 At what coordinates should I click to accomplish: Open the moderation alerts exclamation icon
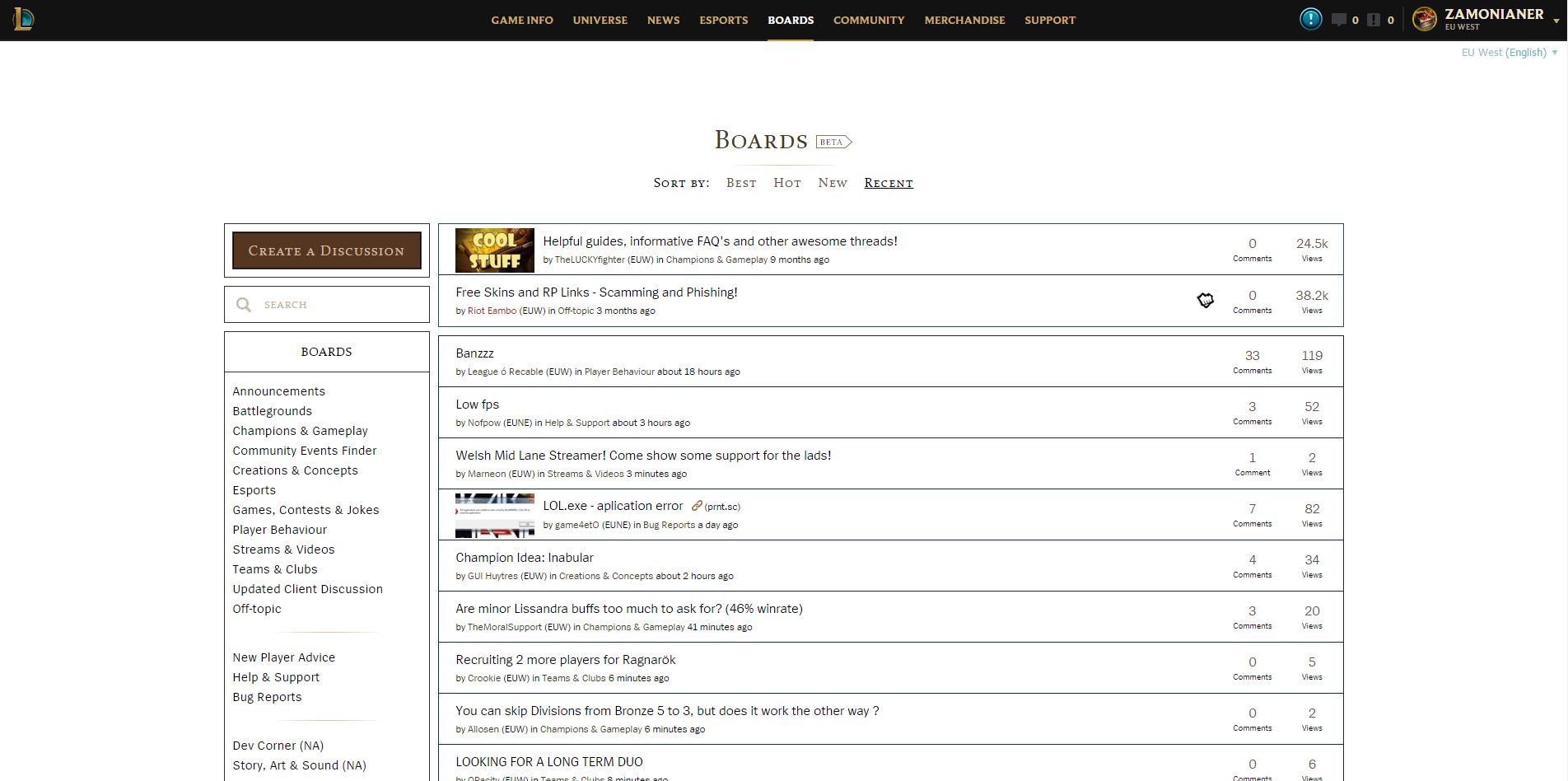pyautogui.click(x=1374, y=19)
